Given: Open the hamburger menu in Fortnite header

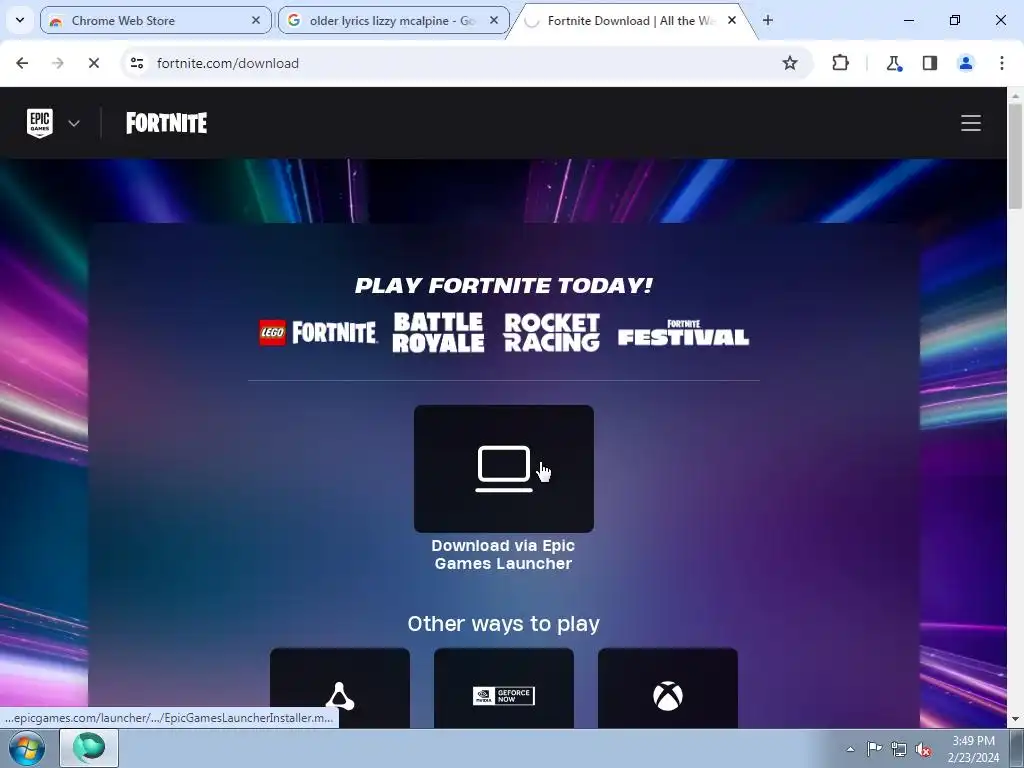Looking at the screenshot, I should [970, 123].
